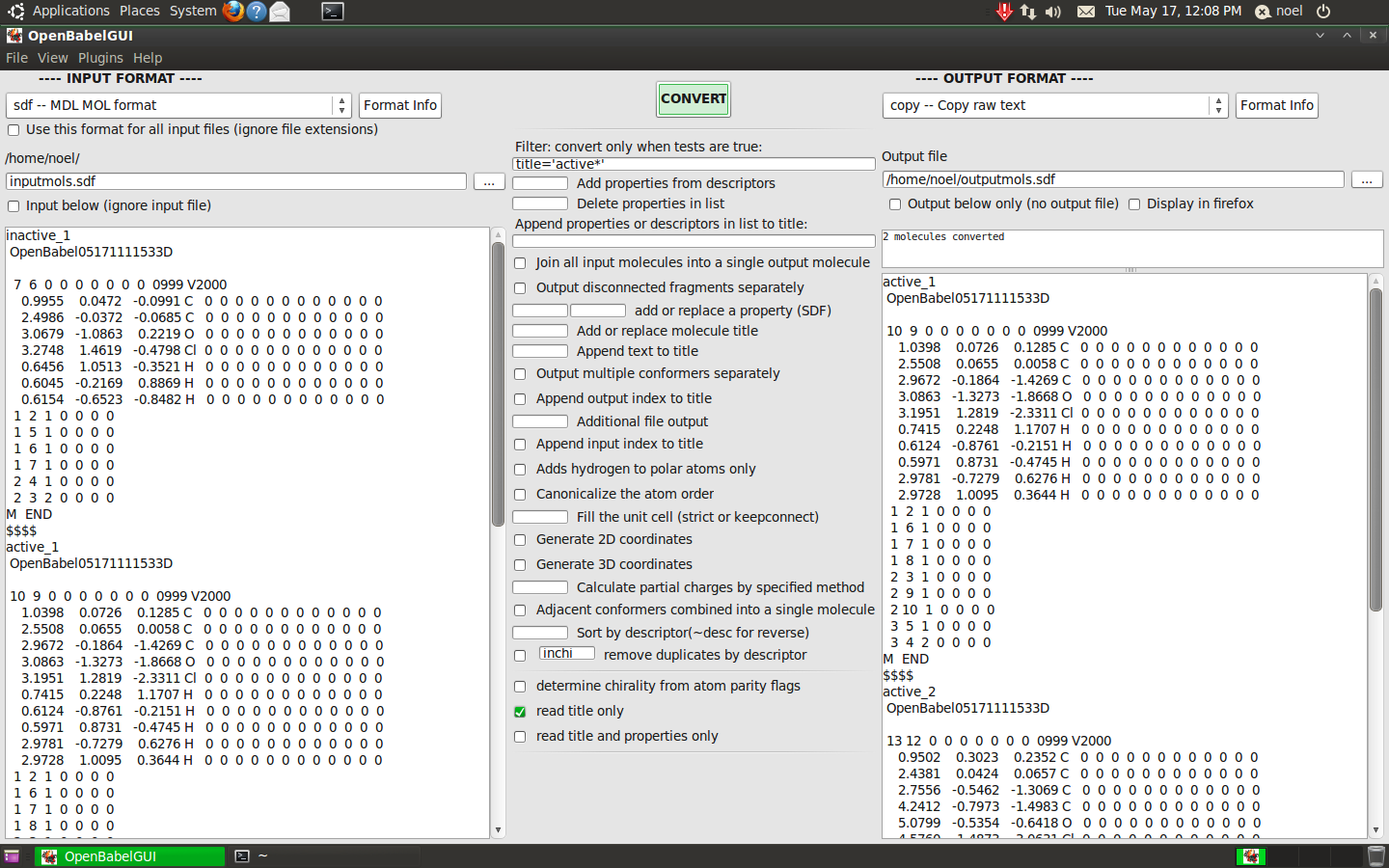Open the Plugins menu
The height and width of the screenshot is (868, 1389).
pyautogui.click(x=100, y=58)
